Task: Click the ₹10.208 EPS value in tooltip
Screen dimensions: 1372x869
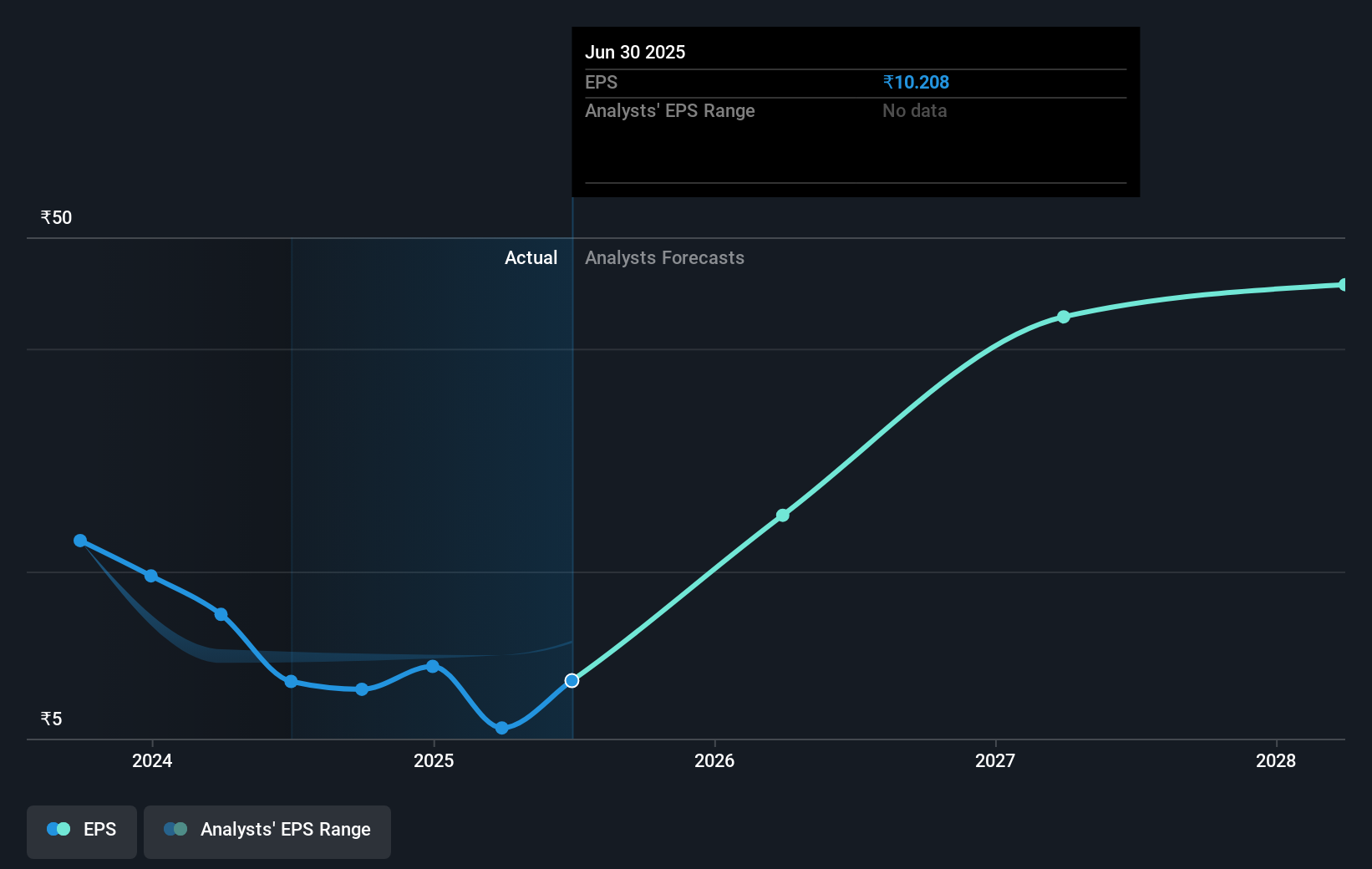Action: pos(916,82)
